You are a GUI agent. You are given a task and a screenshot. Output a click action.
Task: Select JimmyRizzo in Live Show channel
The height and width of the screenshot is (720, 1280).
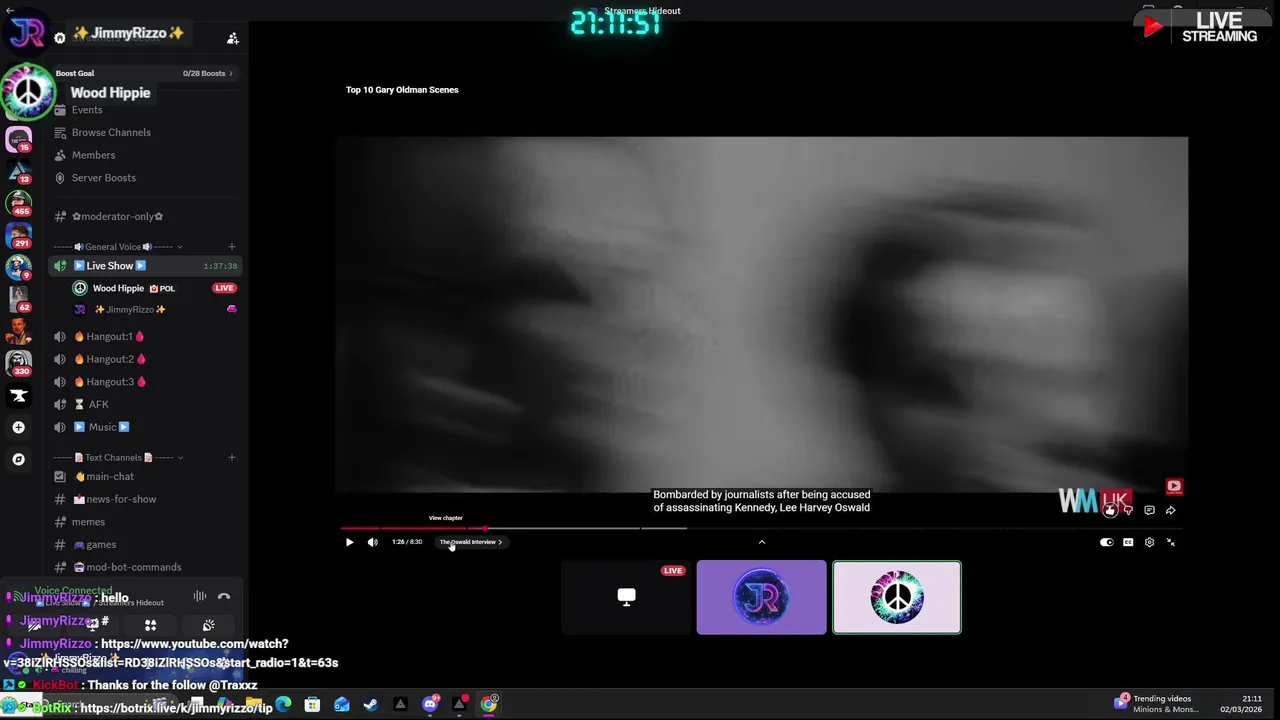pos(130,310)
